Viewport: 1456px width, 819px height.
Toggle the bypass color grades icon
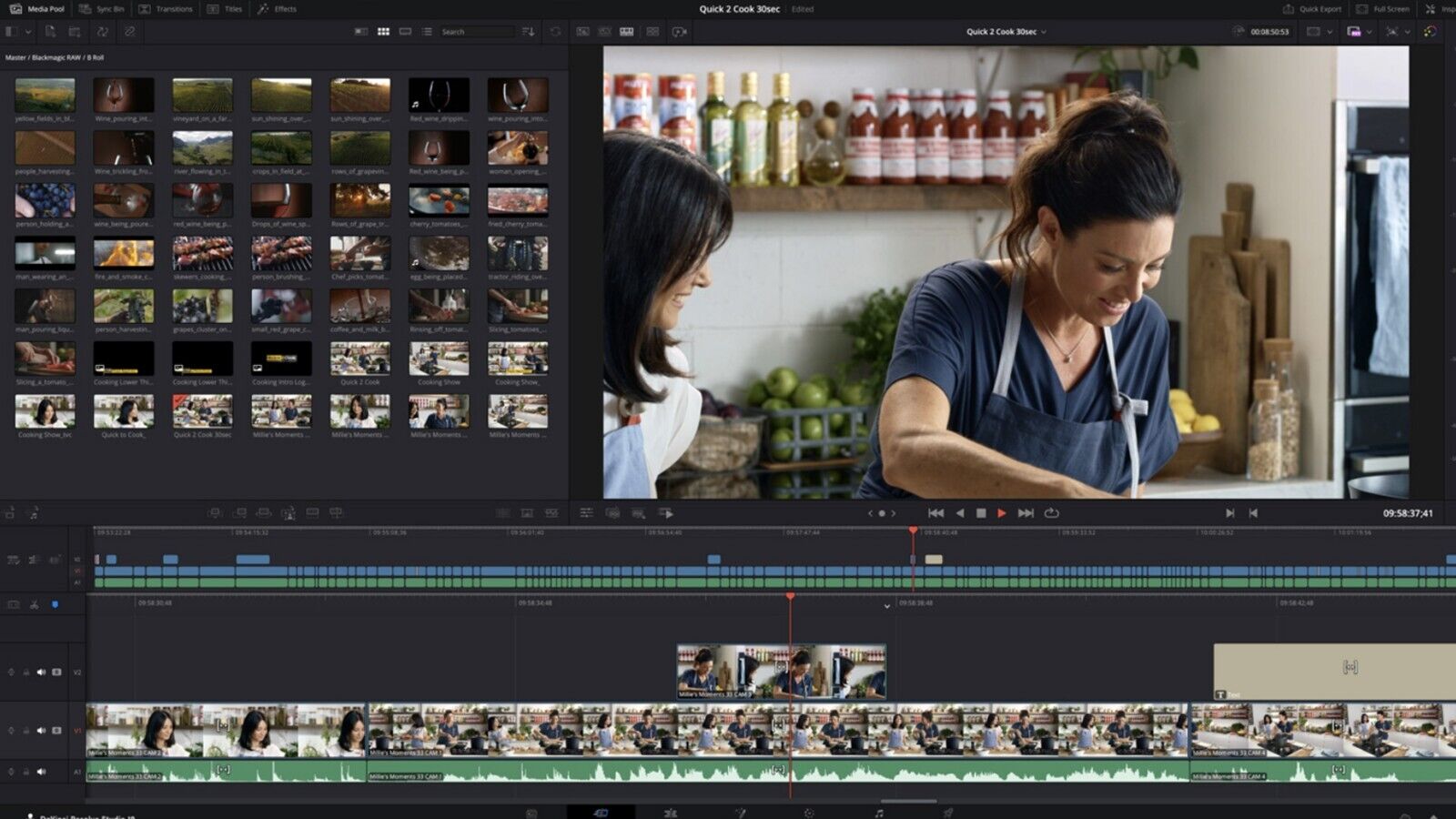pos(1431,31)
